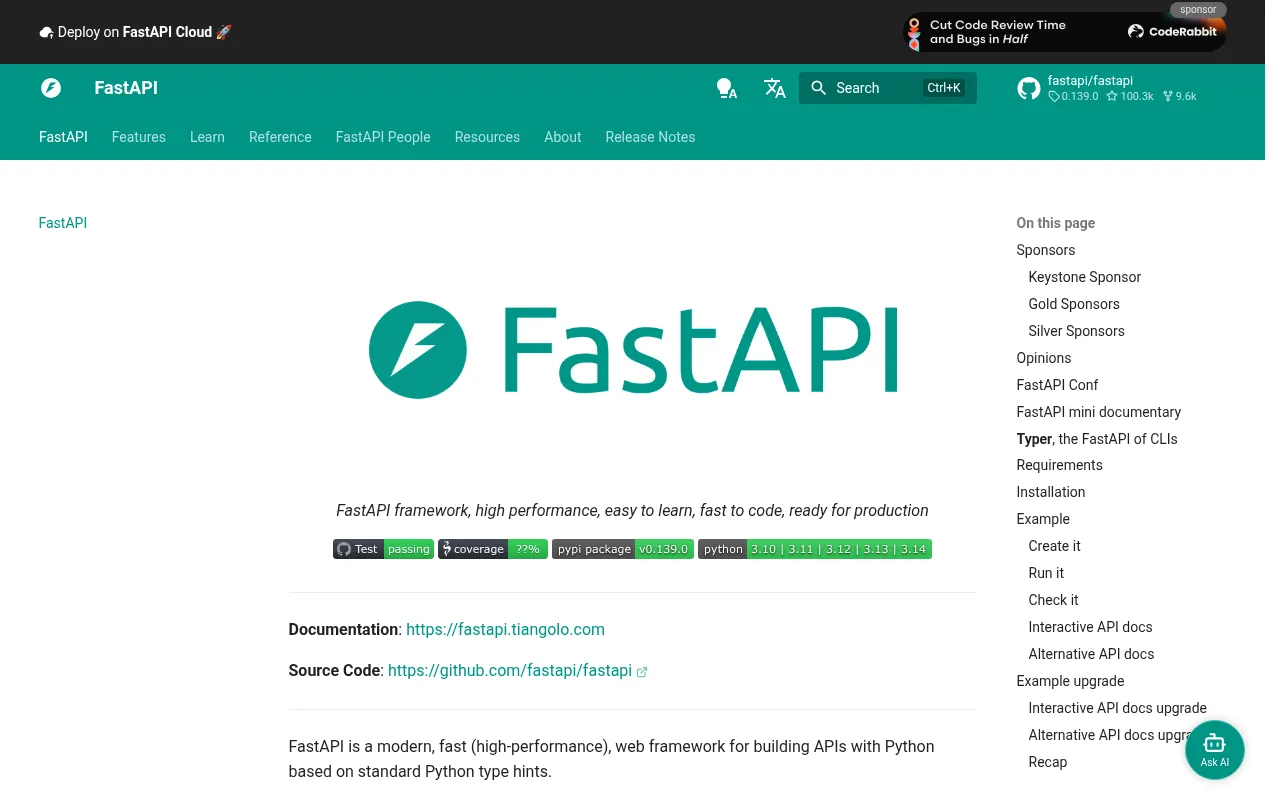Open the language translation selector
The height and width of the screenshot is (800, 1280).
(775, 88)
